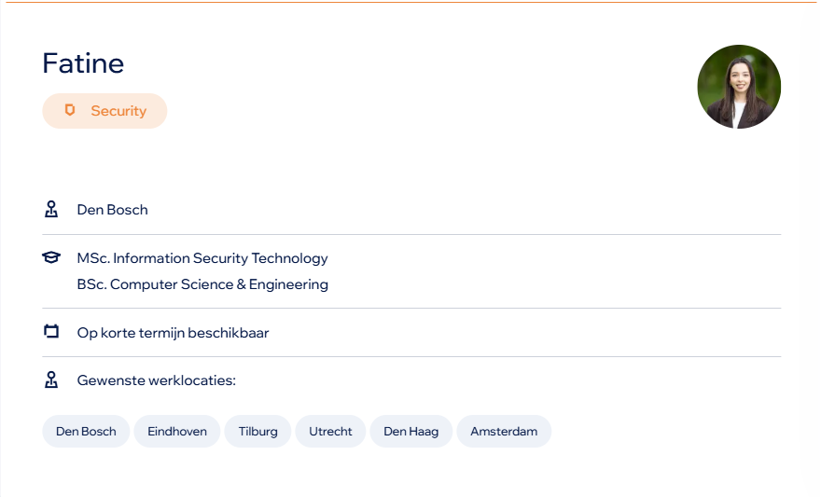Click the shield icon in Security badge
The width and height of the screenshot is (820, 497).
(70, 110)
